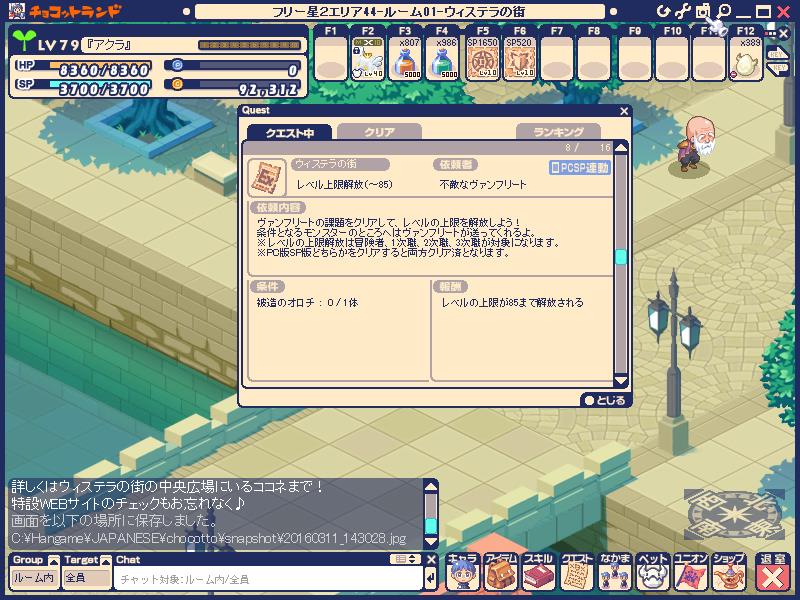The image size is (800, 600).
Task: Click the empty F9 shortcut slot
Action: [634, 58]
